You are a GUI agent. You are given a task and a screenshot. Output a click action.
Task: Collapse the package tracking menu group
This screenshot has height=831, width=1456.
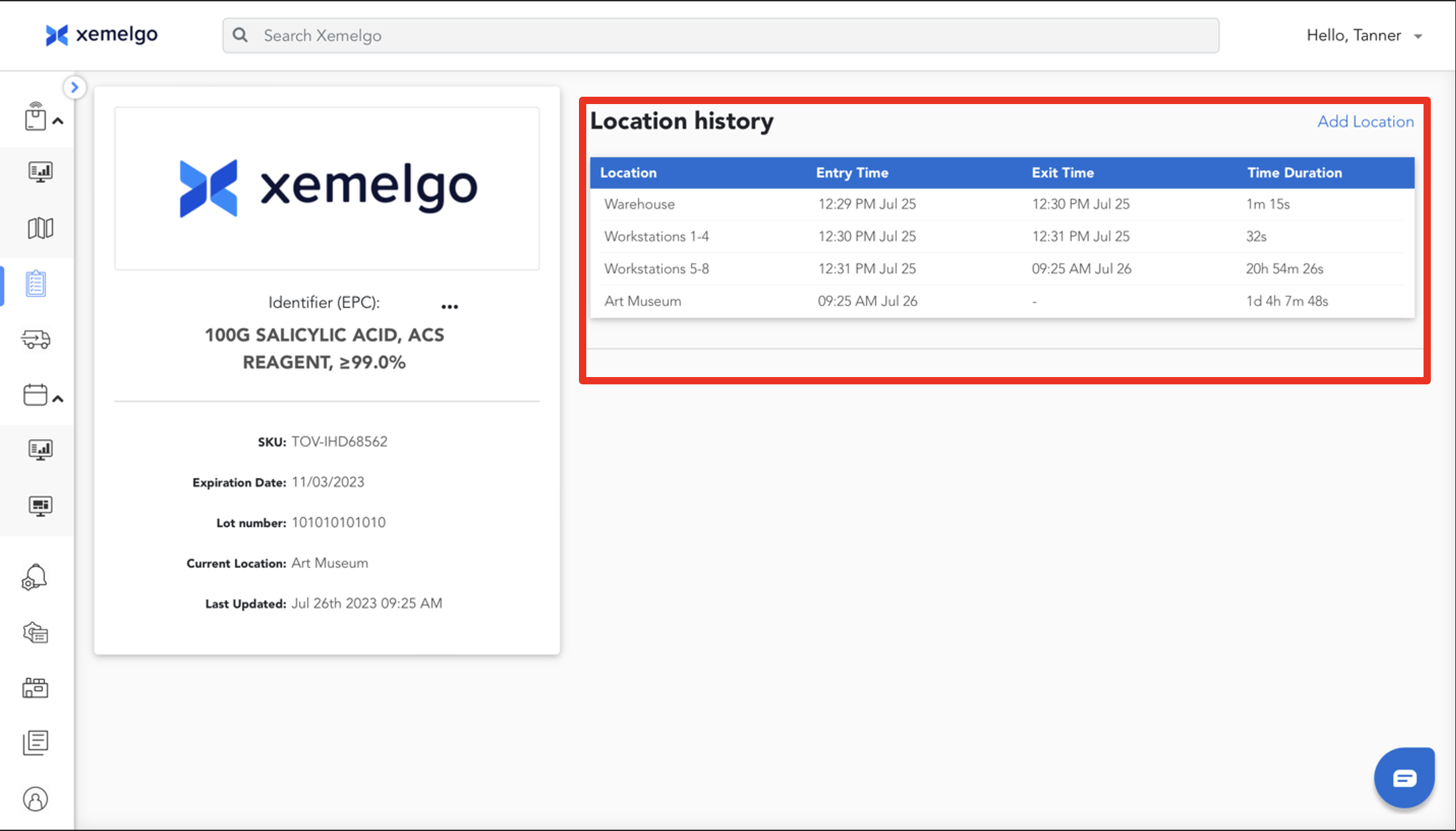[58, 121]
